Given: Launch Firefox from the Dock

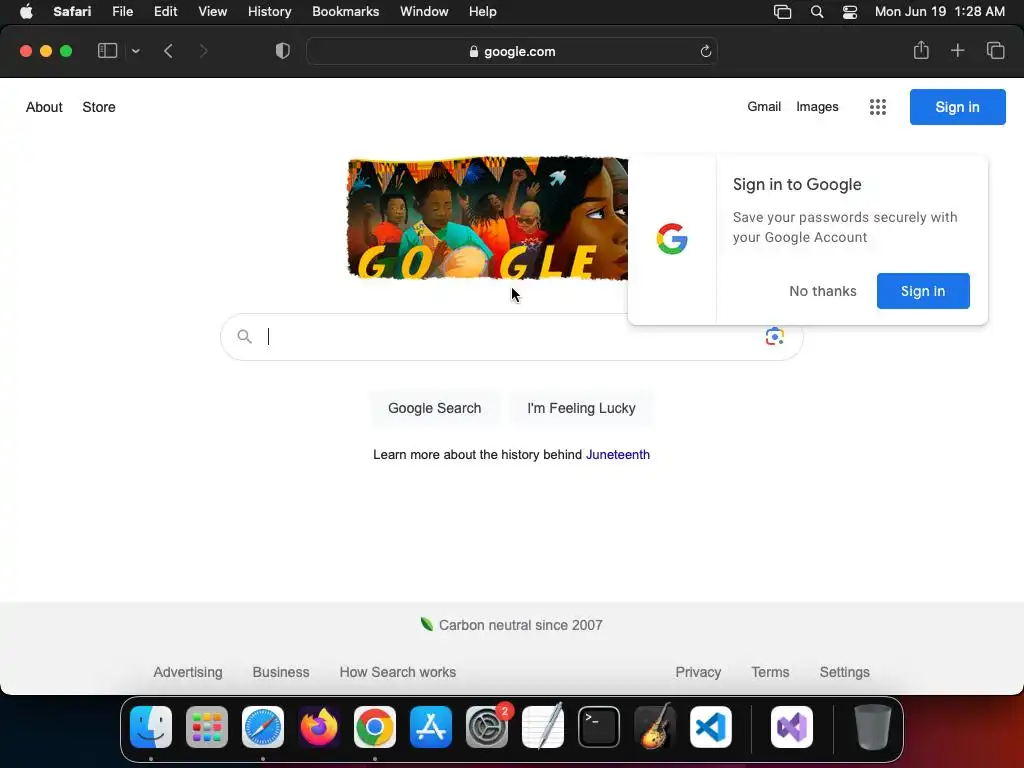Looking at the screenshot, I should click(319, 727).
